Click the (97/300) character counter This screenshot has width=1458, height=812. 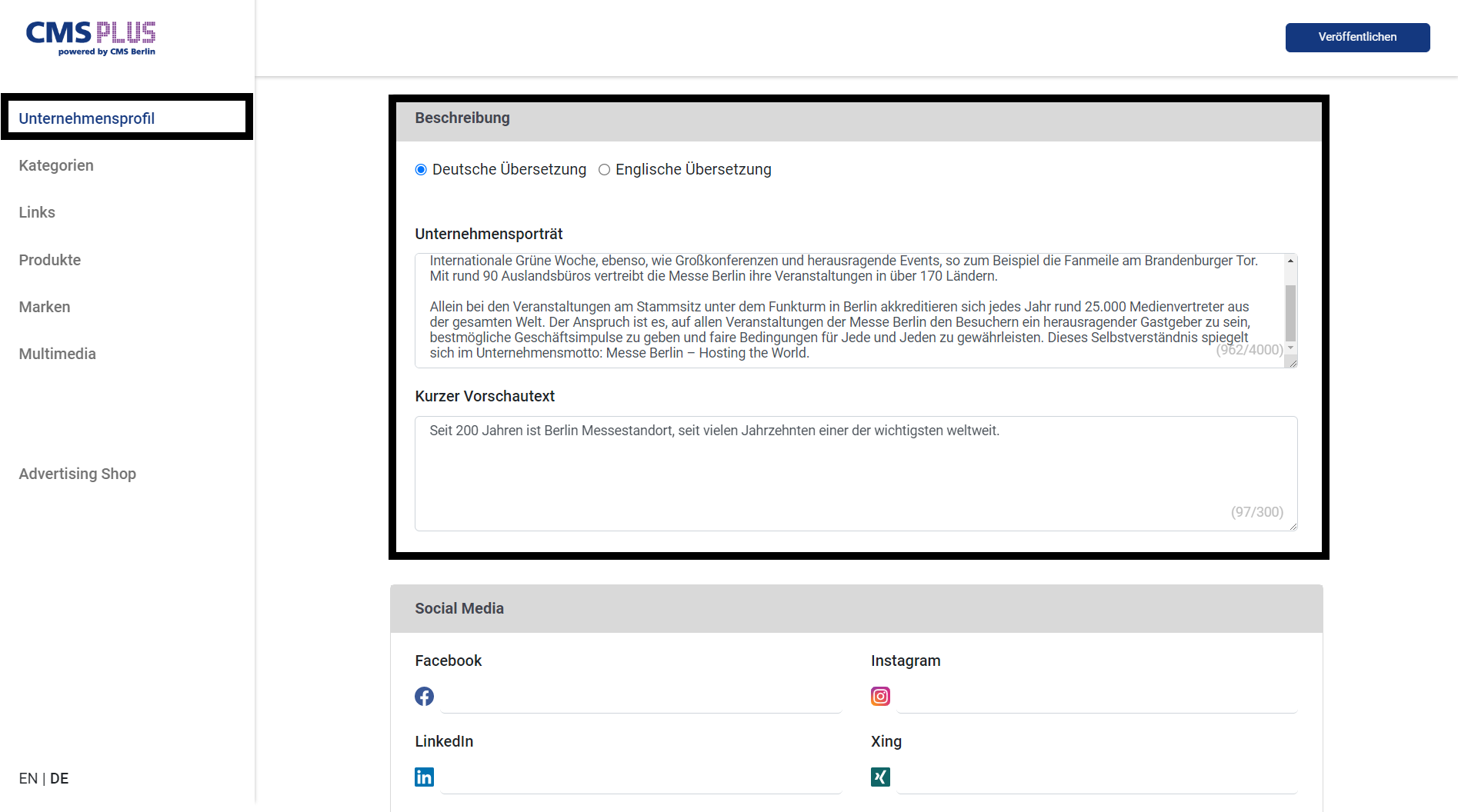click(1257, 512)
